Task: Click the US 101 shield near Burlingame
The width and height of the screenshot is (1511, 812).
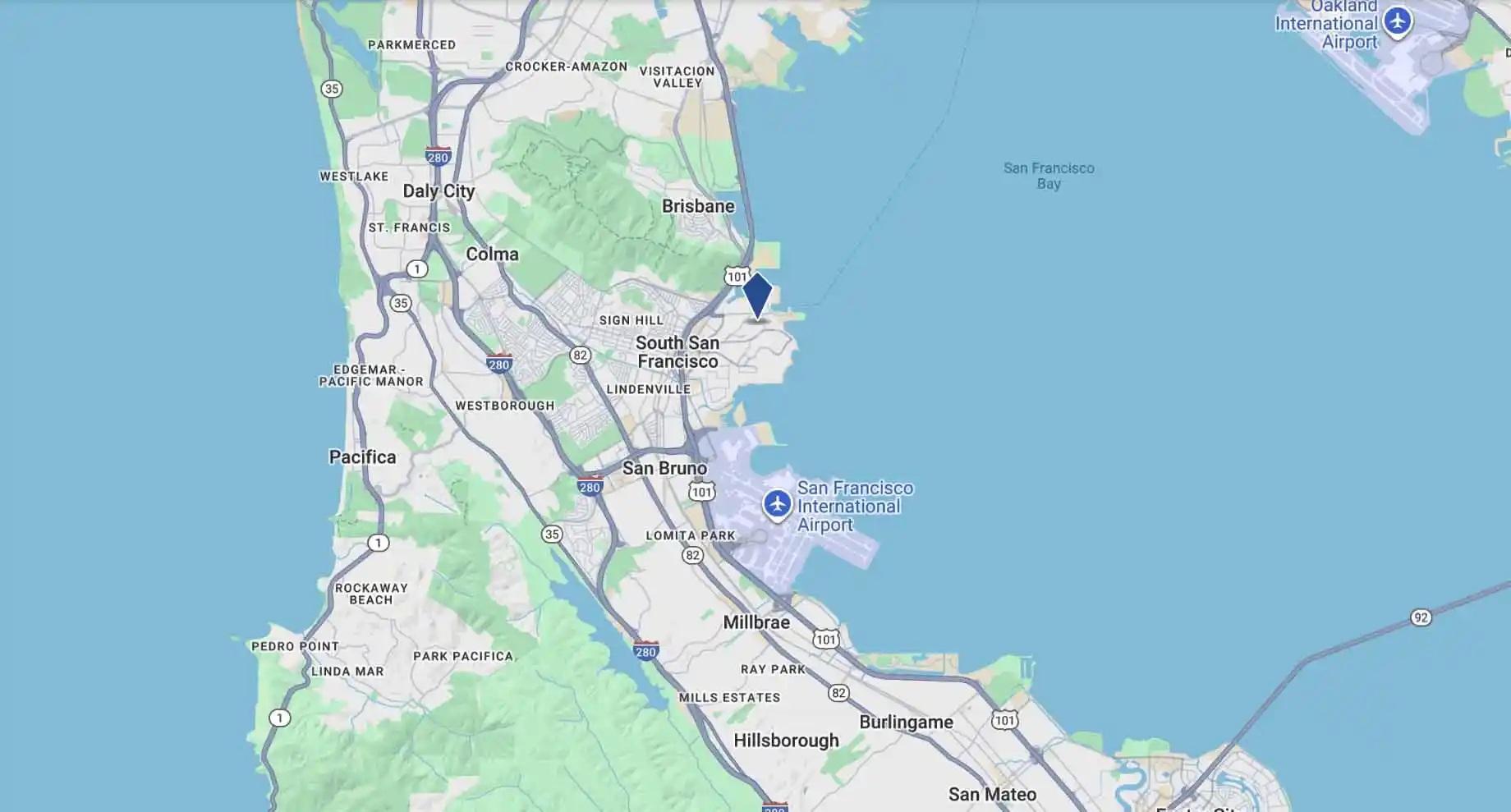Action: click(1004, 720)
